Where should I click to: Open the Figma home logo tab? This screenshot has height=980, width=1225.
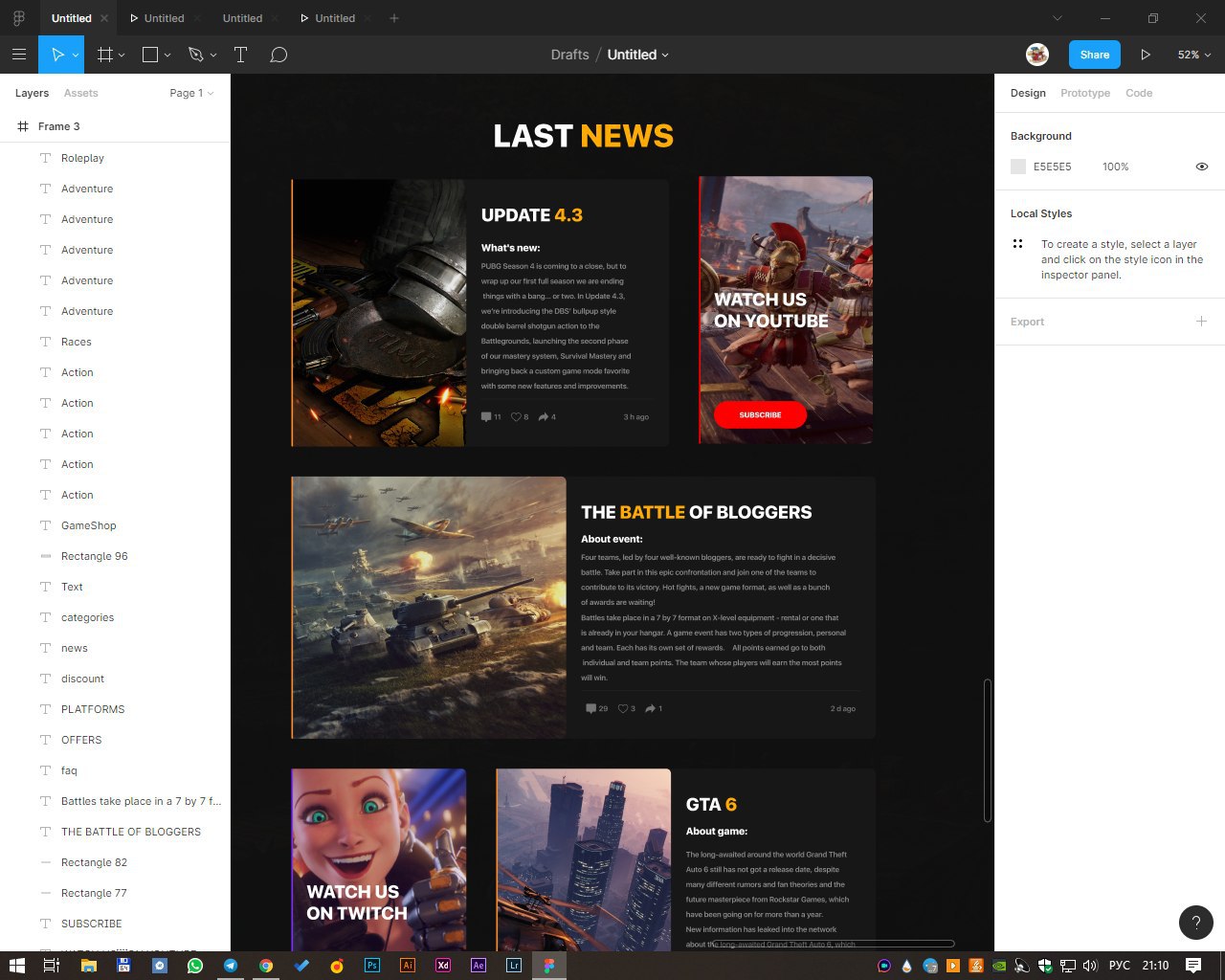18,18
